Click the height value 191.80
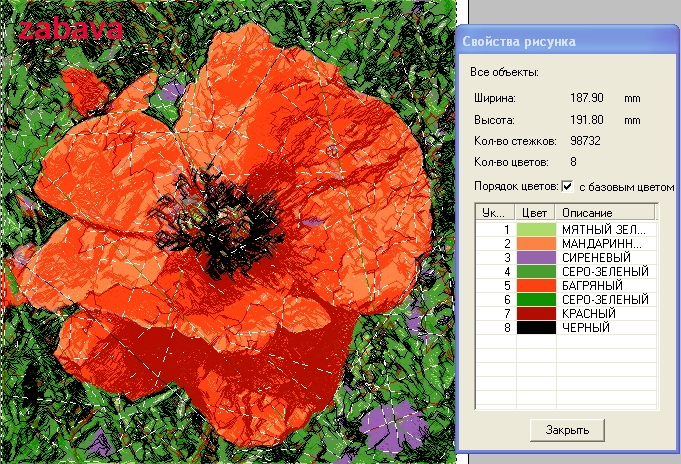The width and height of the screenshot is (681, 464). pyautogui.click(x=587, y=119)
